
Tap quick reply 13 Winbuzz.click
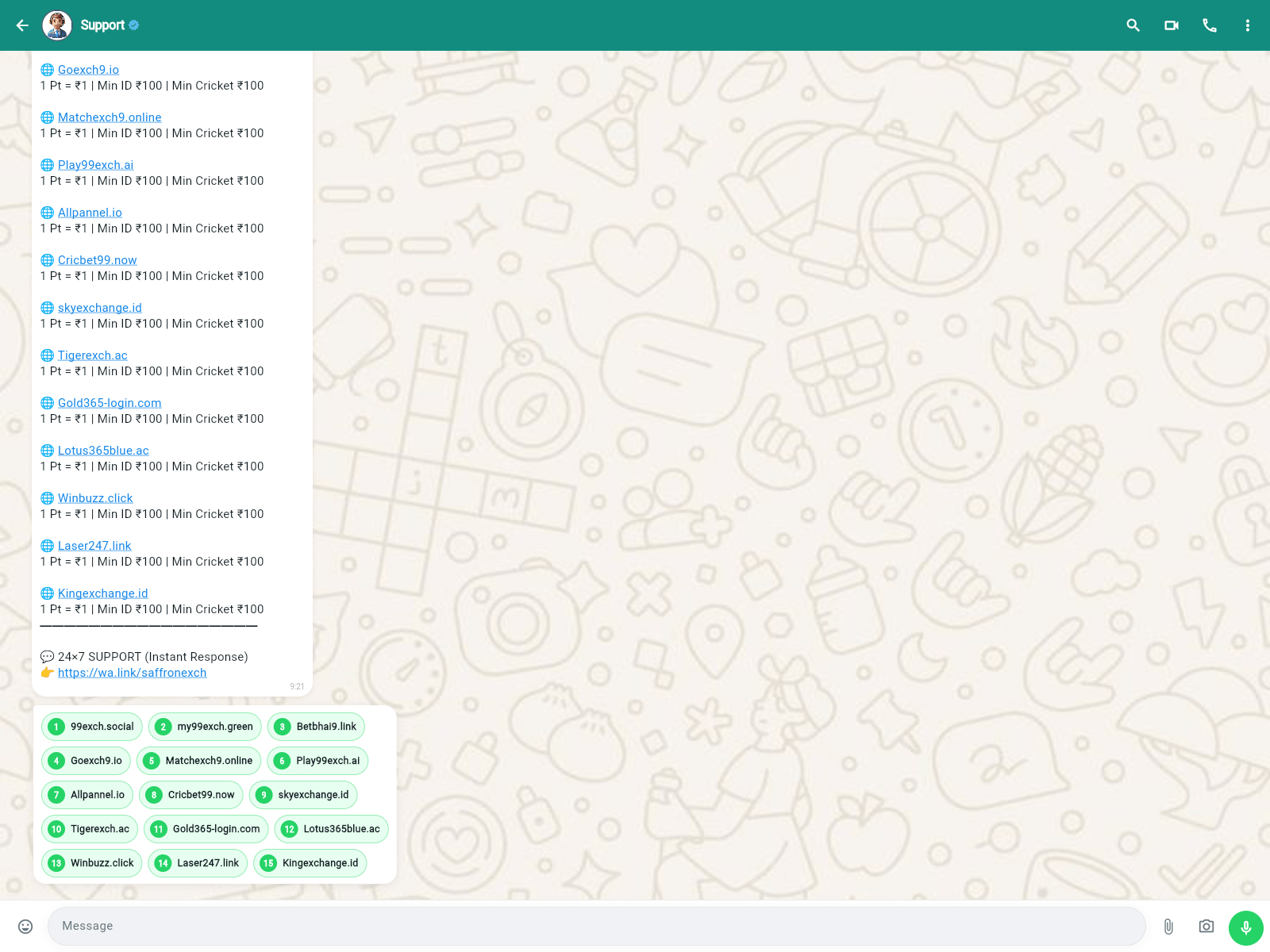(x=92, y=863)
